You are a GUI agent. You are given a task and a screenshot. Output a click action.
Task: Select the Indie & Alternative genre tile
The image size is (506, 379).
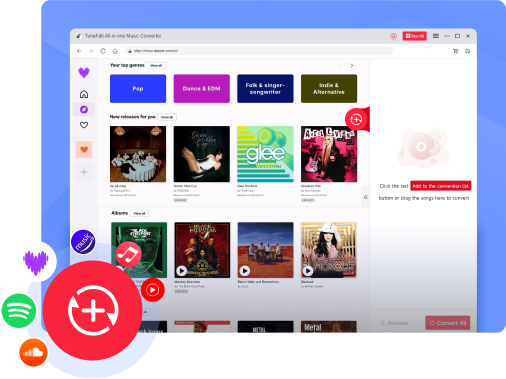(329, 89)
